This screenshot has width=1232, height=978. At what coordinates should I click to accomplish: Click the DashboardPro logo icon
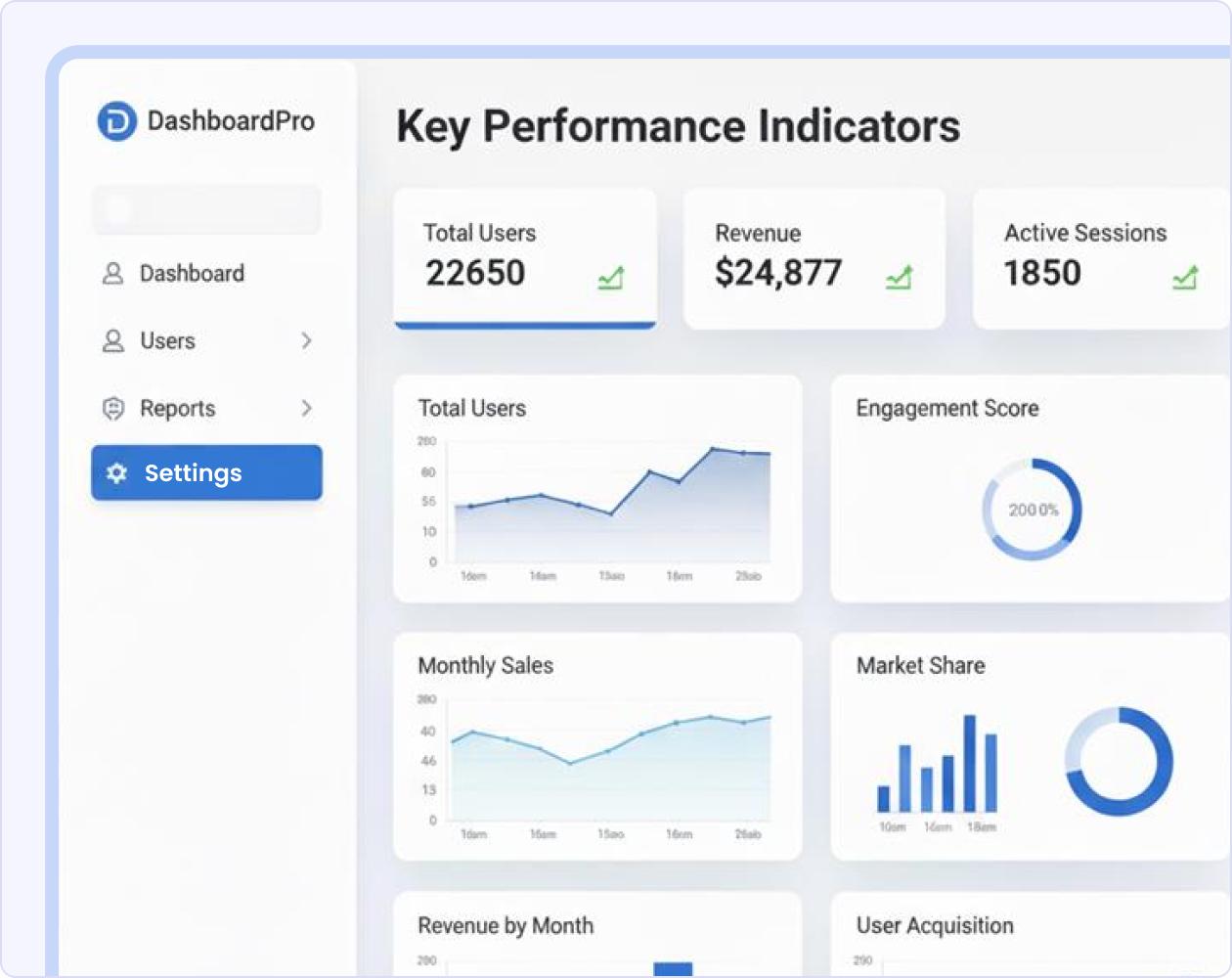pyautogui.click(x=116, y=121)
